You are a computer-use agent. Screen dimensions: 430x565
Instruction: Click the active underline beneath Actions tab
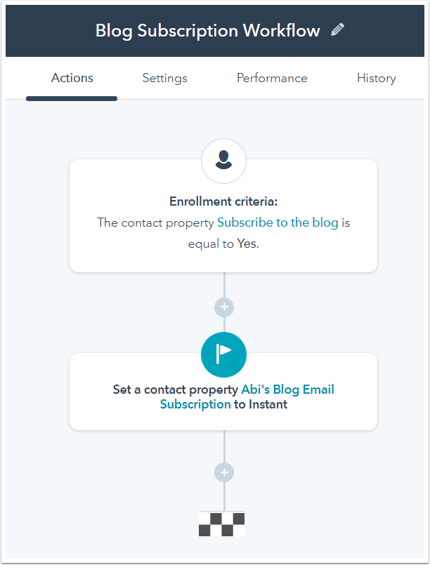pyautogui.click(x=71, y=98)
